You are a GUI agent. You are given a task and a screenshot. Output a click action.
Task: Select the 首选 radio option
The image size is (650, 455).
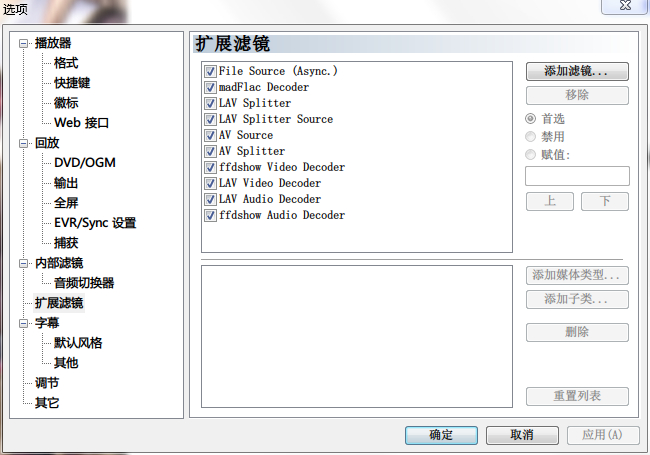(530, 119)
